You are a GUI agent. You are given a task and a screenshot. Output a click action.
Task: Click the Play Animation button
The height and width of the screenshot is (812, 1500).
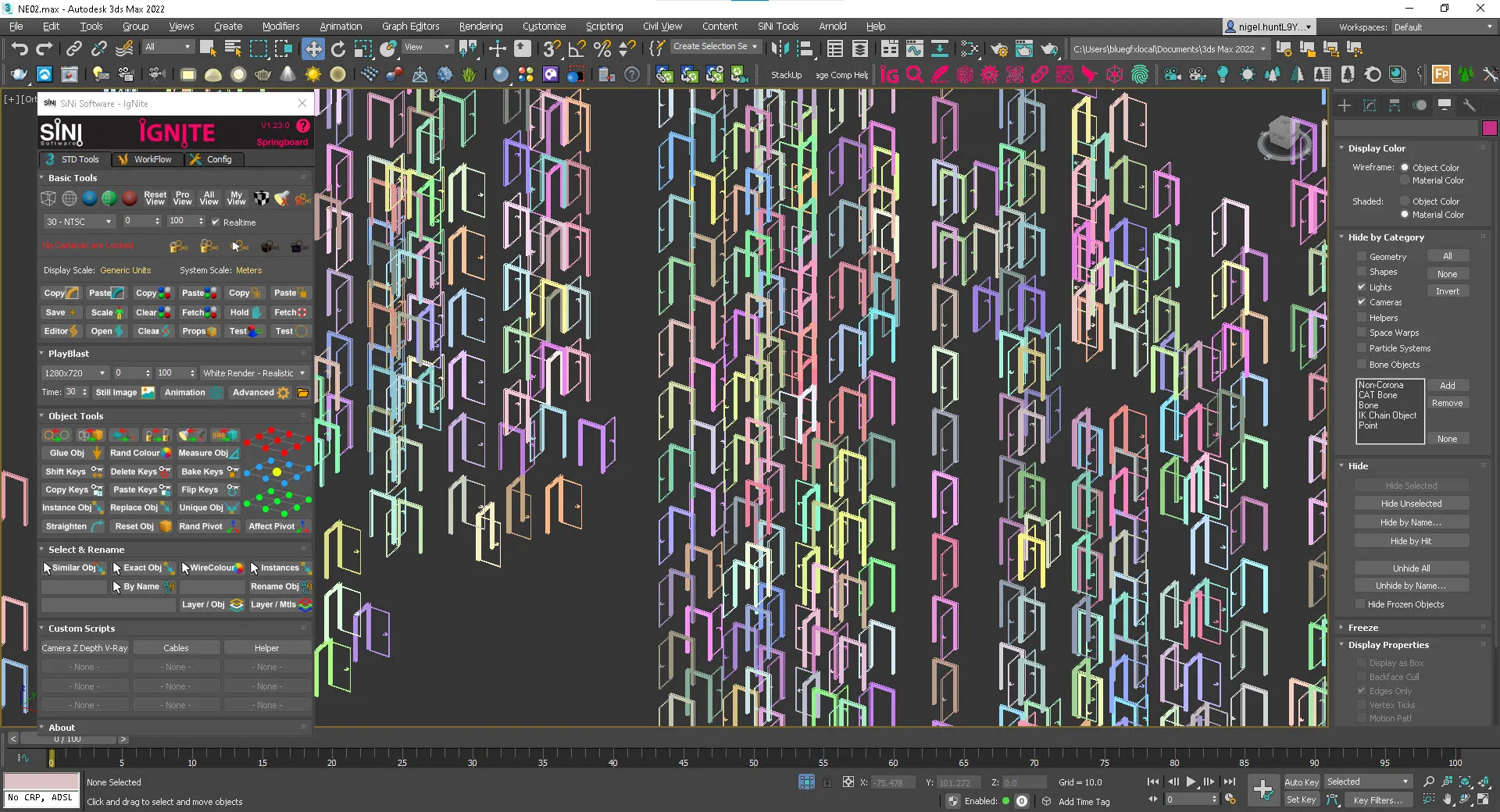pyautogui.click(x=1191, y=782)
